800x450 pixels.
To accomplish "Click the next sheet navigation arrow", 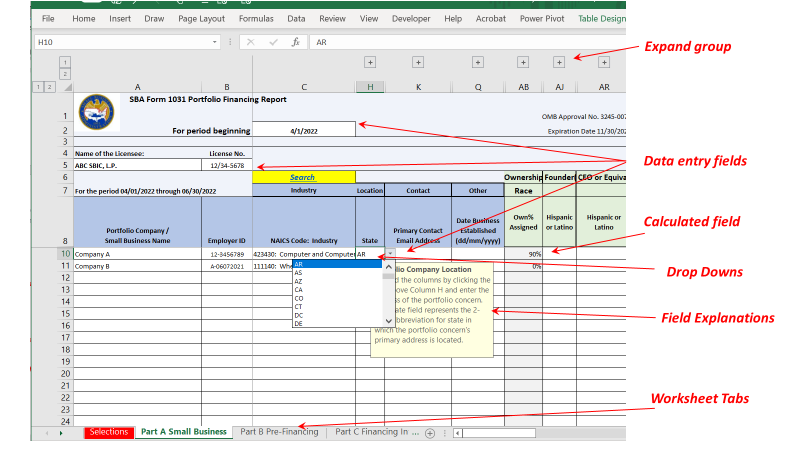I will pos(61,433).
